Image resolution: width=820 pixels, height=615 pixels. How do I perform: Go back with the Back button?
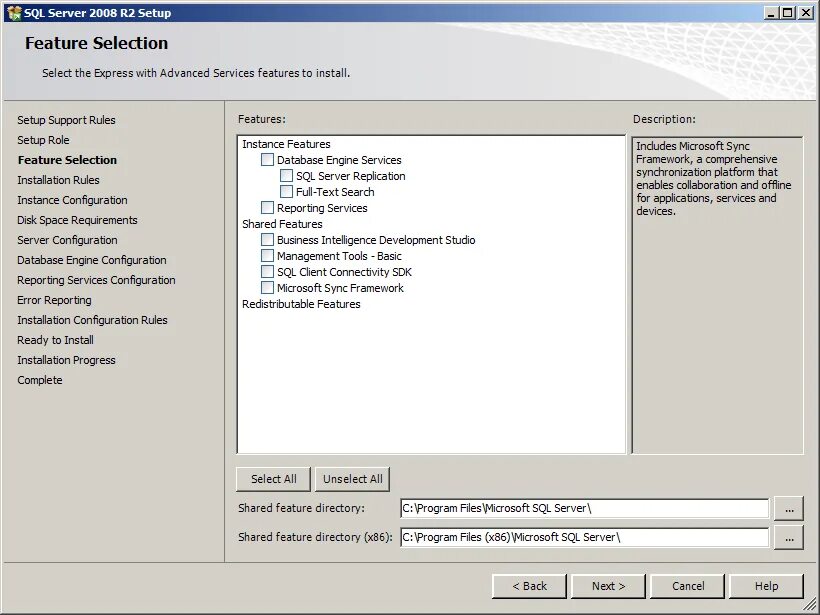[x=529, y=586]
